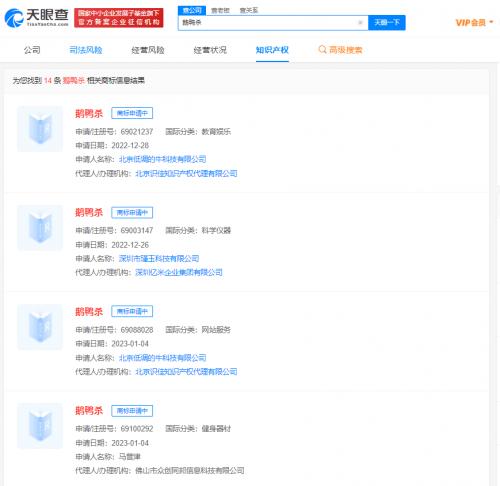Switch search mode to 查关系
The image size is (500, 486).
249,10
